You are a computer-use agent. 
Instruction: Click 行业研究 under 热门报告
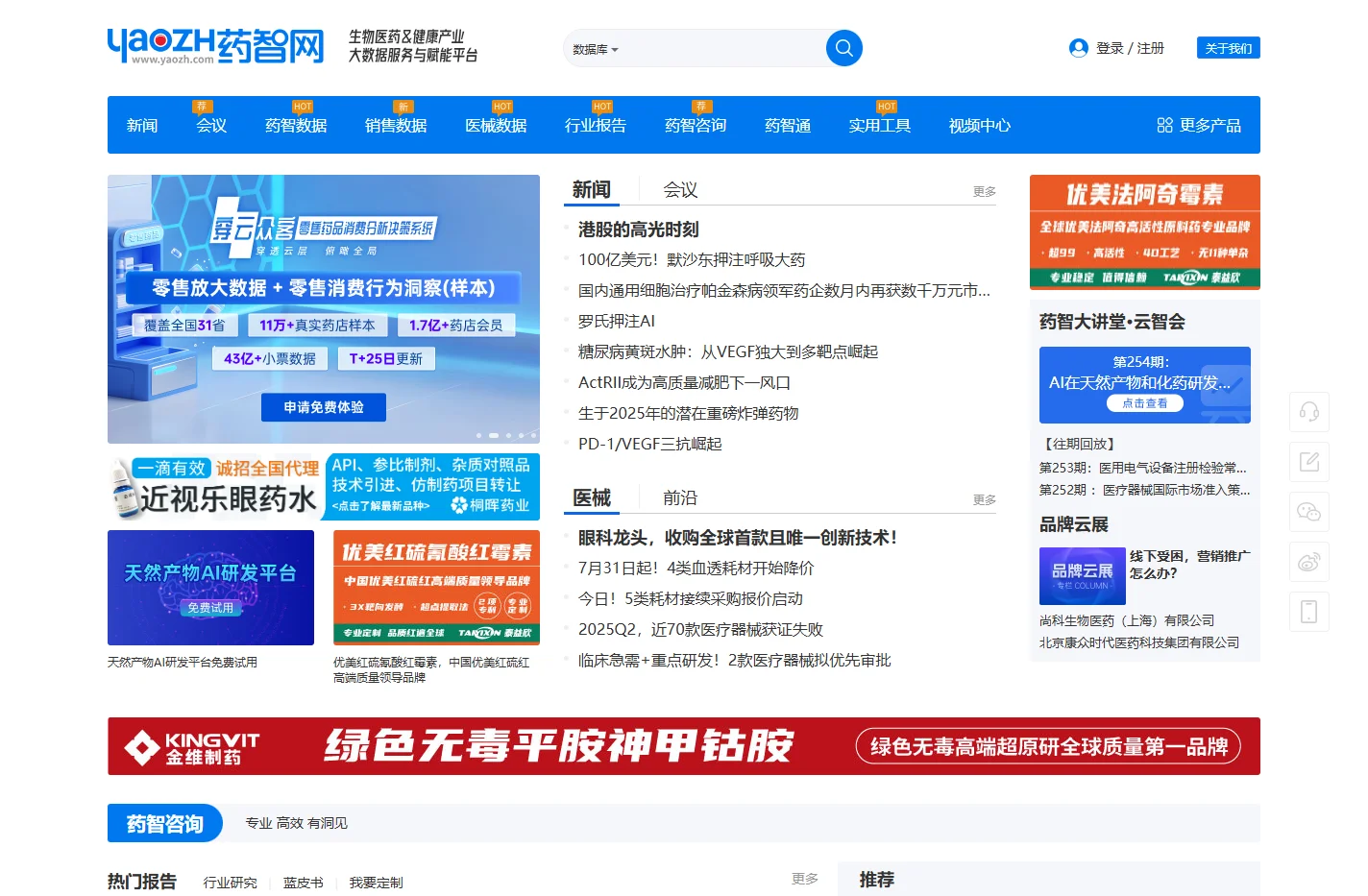[x=231, y=883]
